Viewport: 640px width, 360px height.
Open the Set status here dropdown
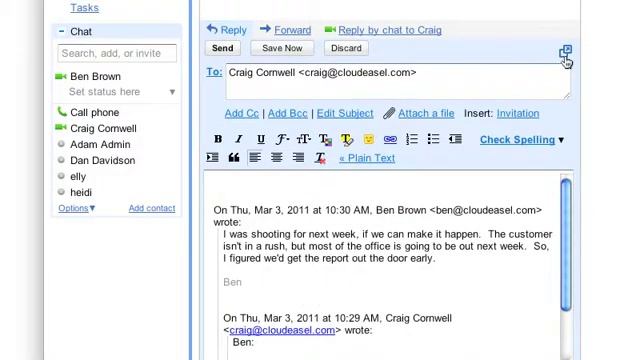coord(172,92)
